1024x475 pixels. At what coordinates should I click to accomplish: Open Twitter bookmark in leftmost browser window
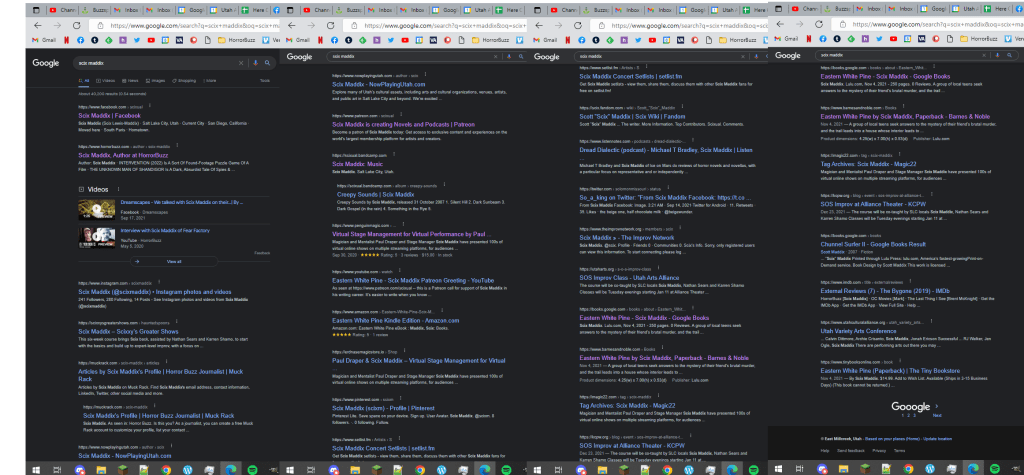pyautogui.click(x=137, y=40)
